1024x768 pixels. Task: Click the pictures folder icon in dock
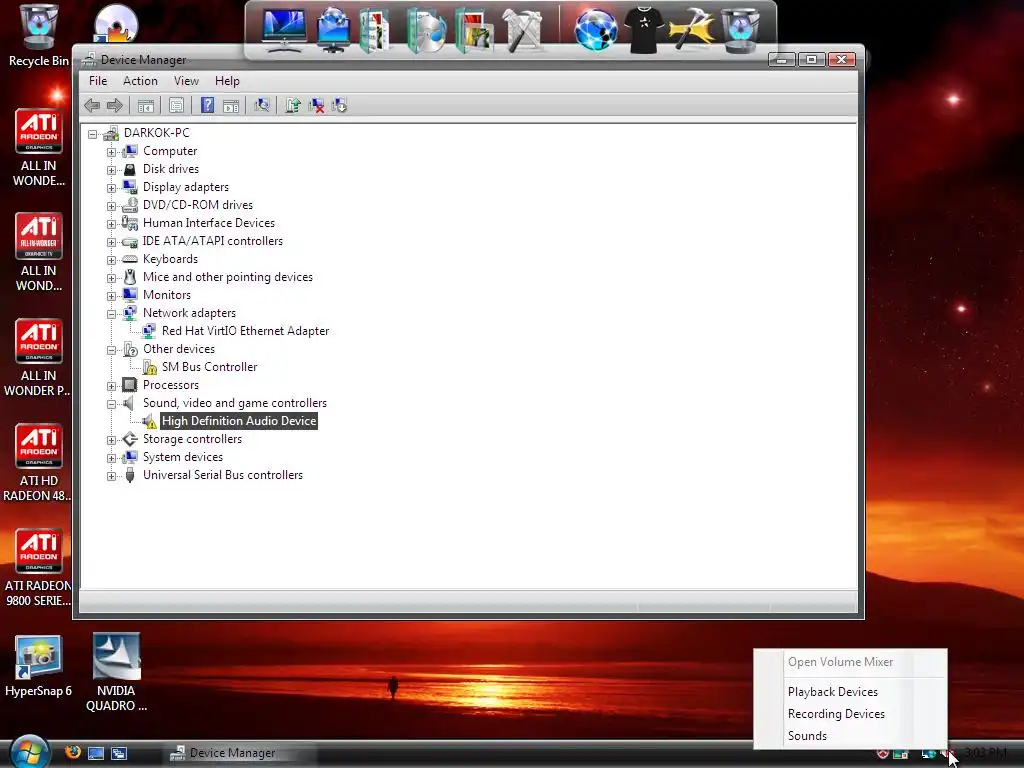click(474, 30)
